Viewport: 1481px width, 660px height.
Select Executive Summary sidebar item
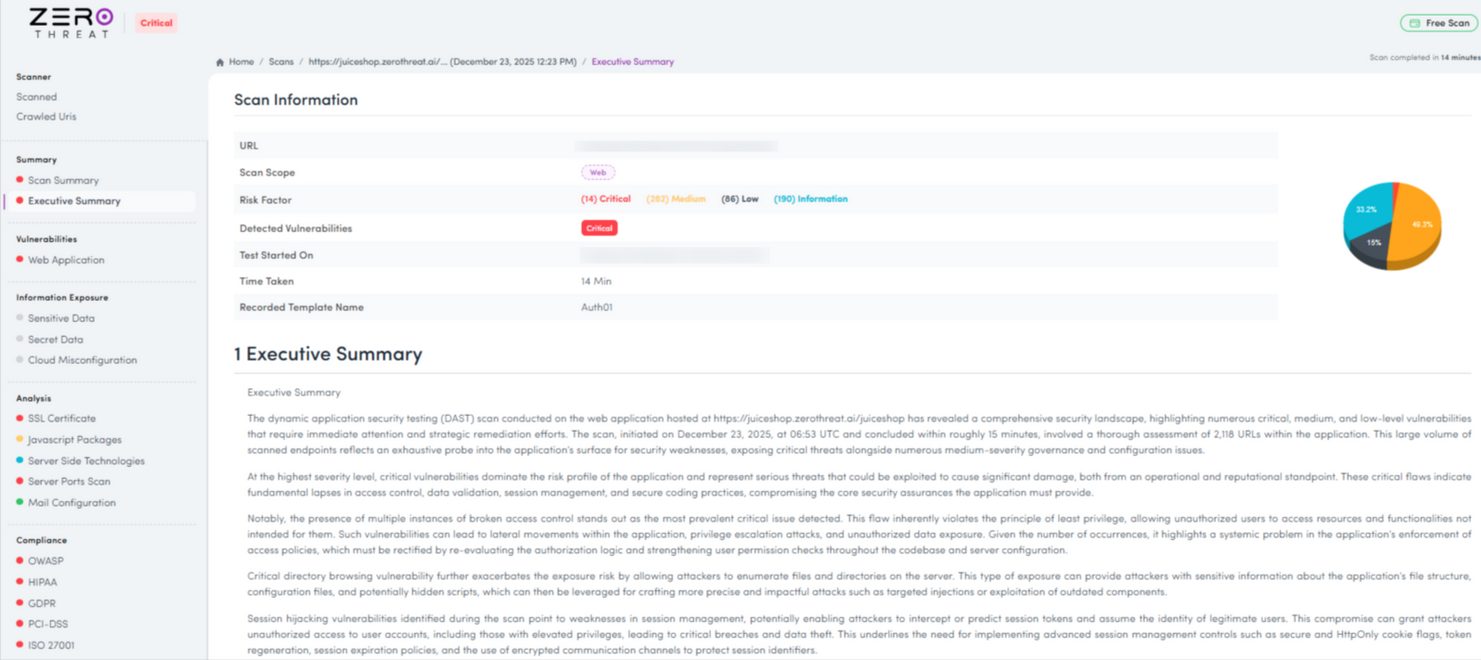coord(74,201)
